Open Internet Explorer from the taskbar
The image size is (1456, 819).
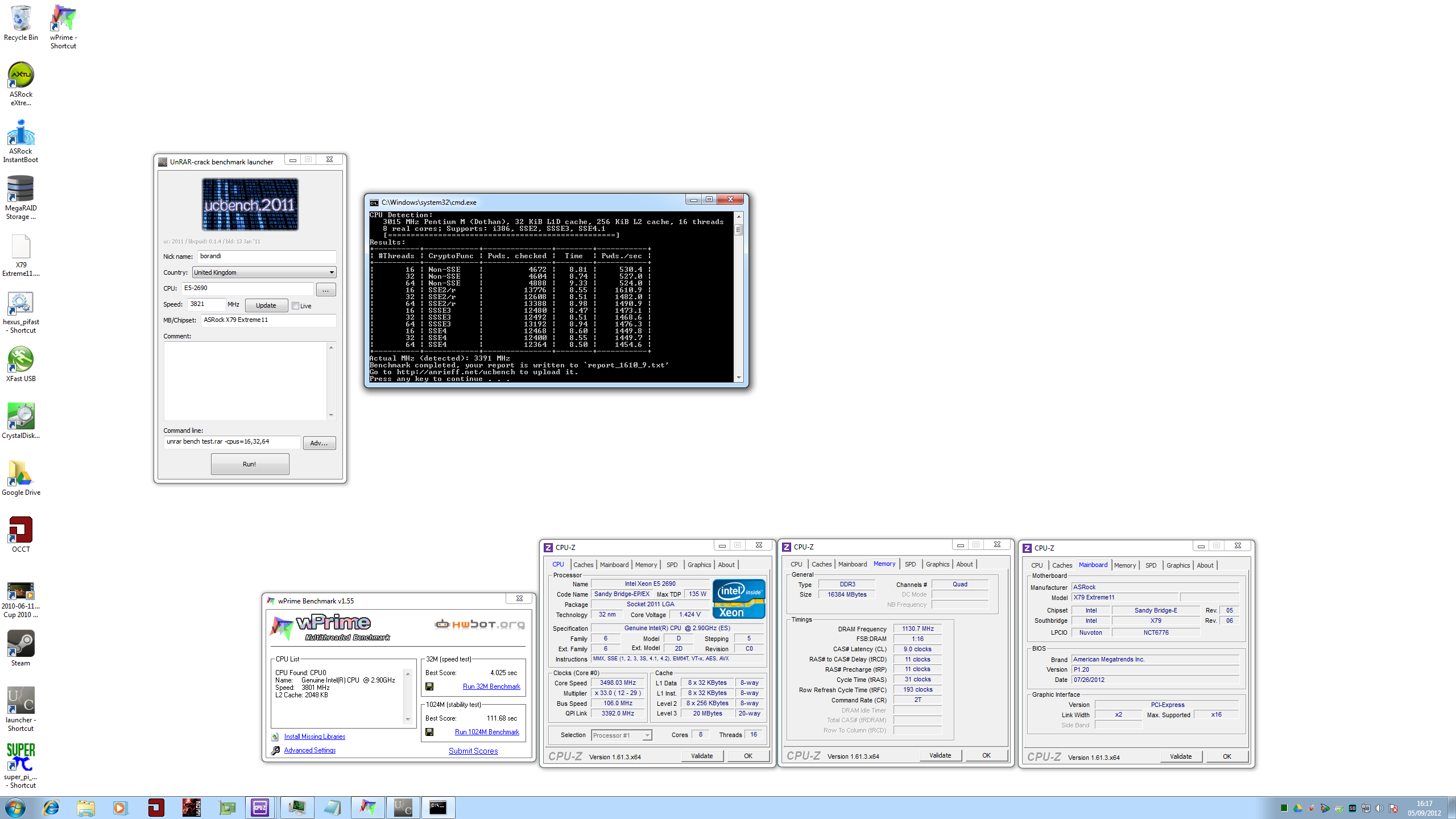[x=51, y=808]
